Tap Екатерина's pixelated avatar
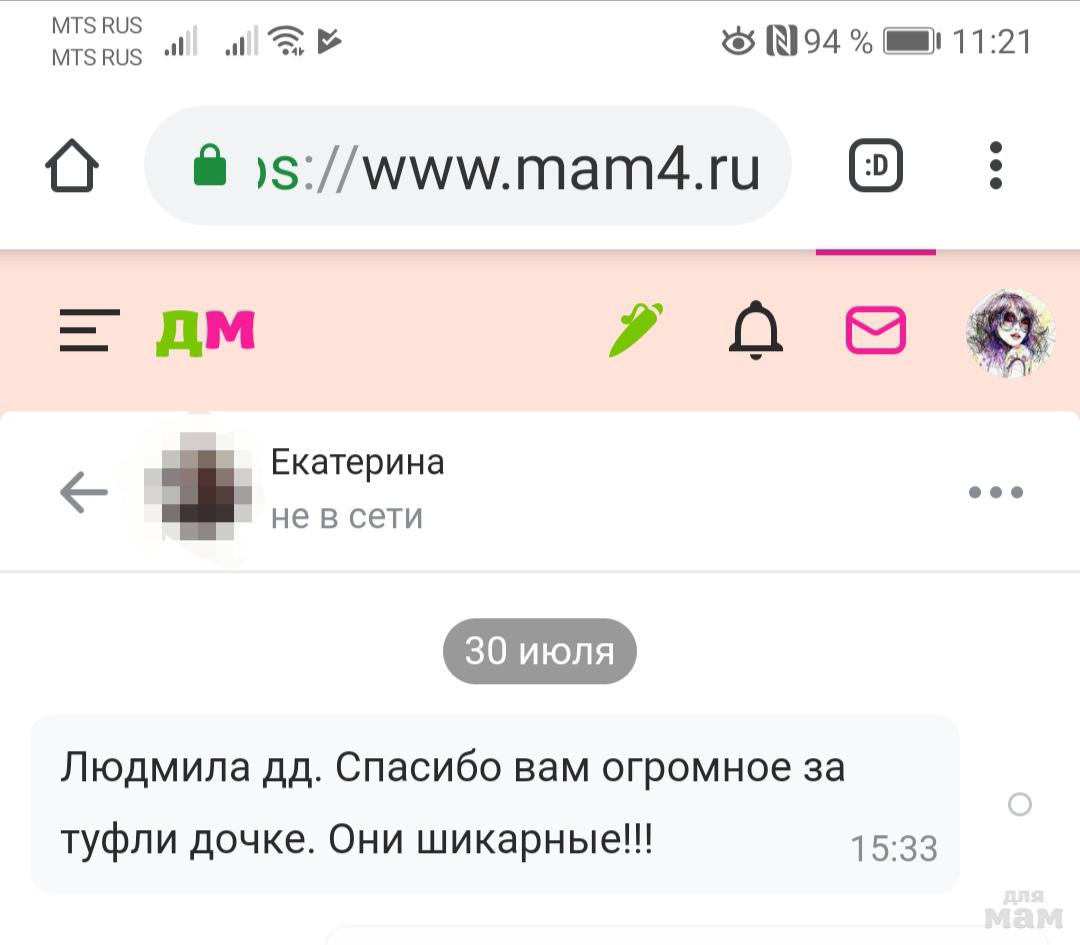This screenshot has width=1080, height=945. 198,487
